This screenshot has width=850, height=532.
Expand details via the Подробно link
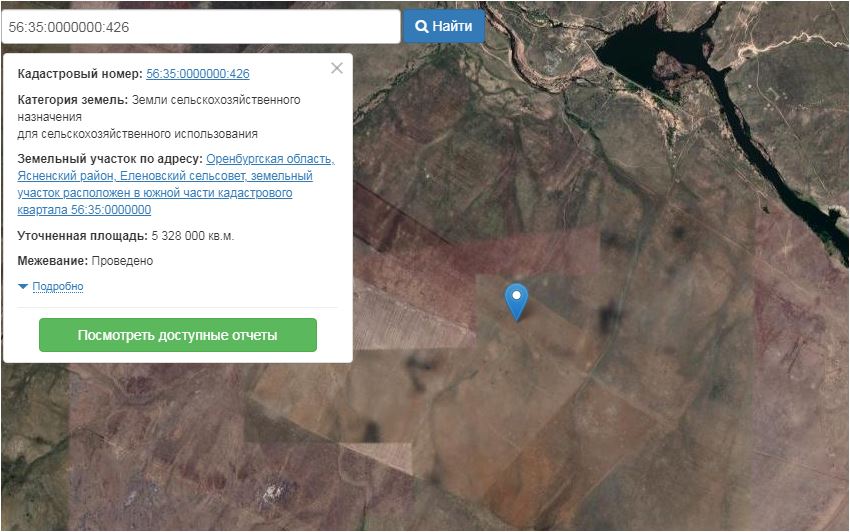[58, 287]
